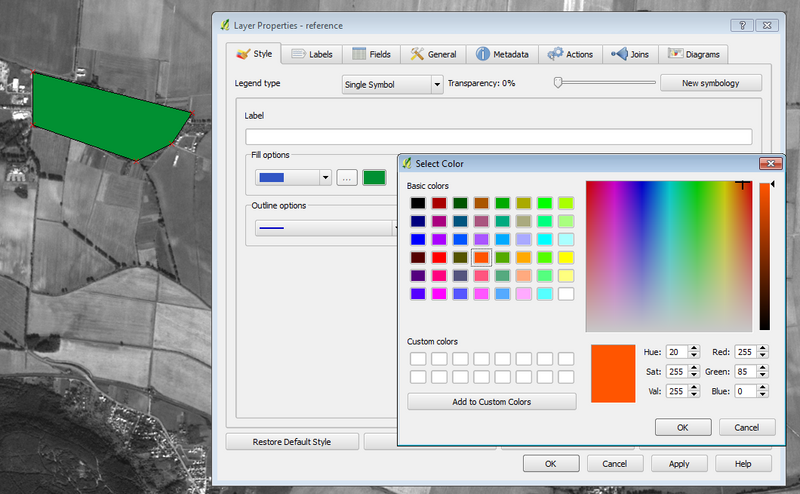
Task: Click the Sat value field
Action: (x=677, y=372)
